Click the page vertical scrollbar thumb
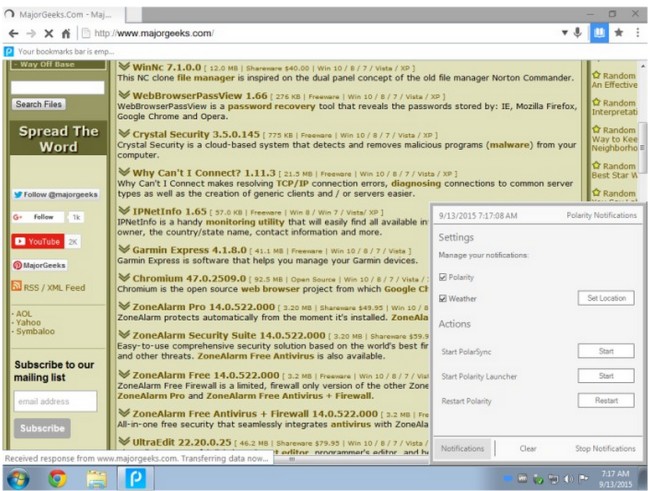650x491 pixels. point(642,147)
